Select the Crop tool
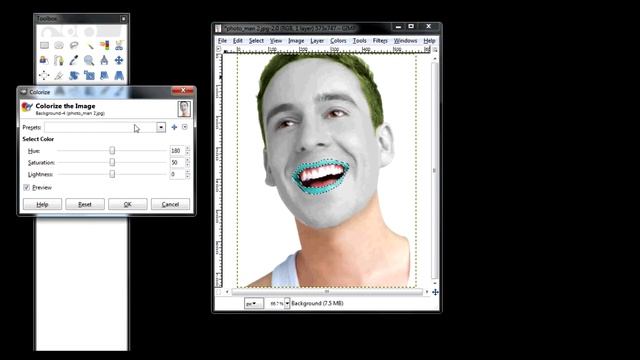This screenshot has height=360, width=640. click(59, 75)
